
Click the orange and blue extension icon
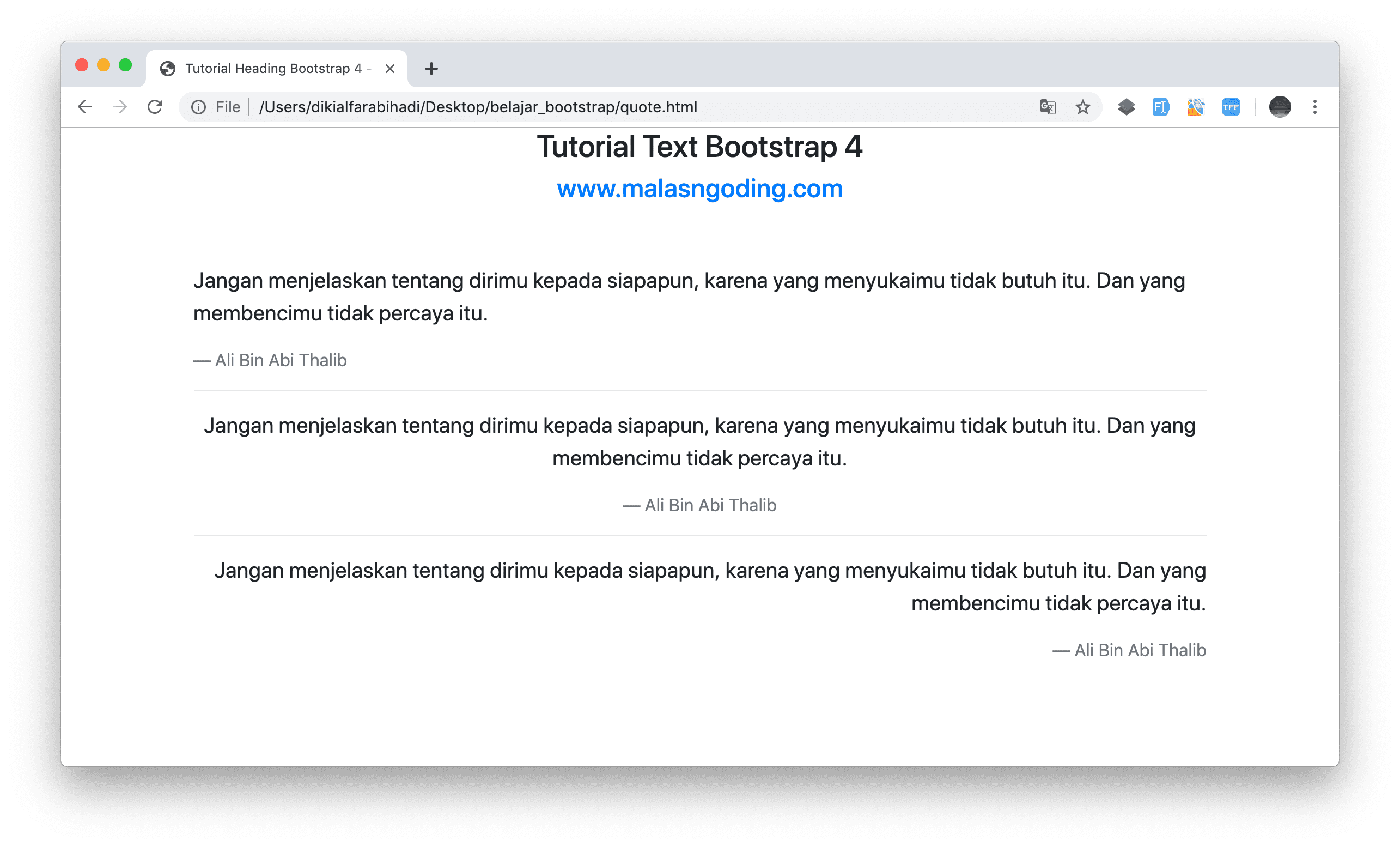click(1196, 107)
